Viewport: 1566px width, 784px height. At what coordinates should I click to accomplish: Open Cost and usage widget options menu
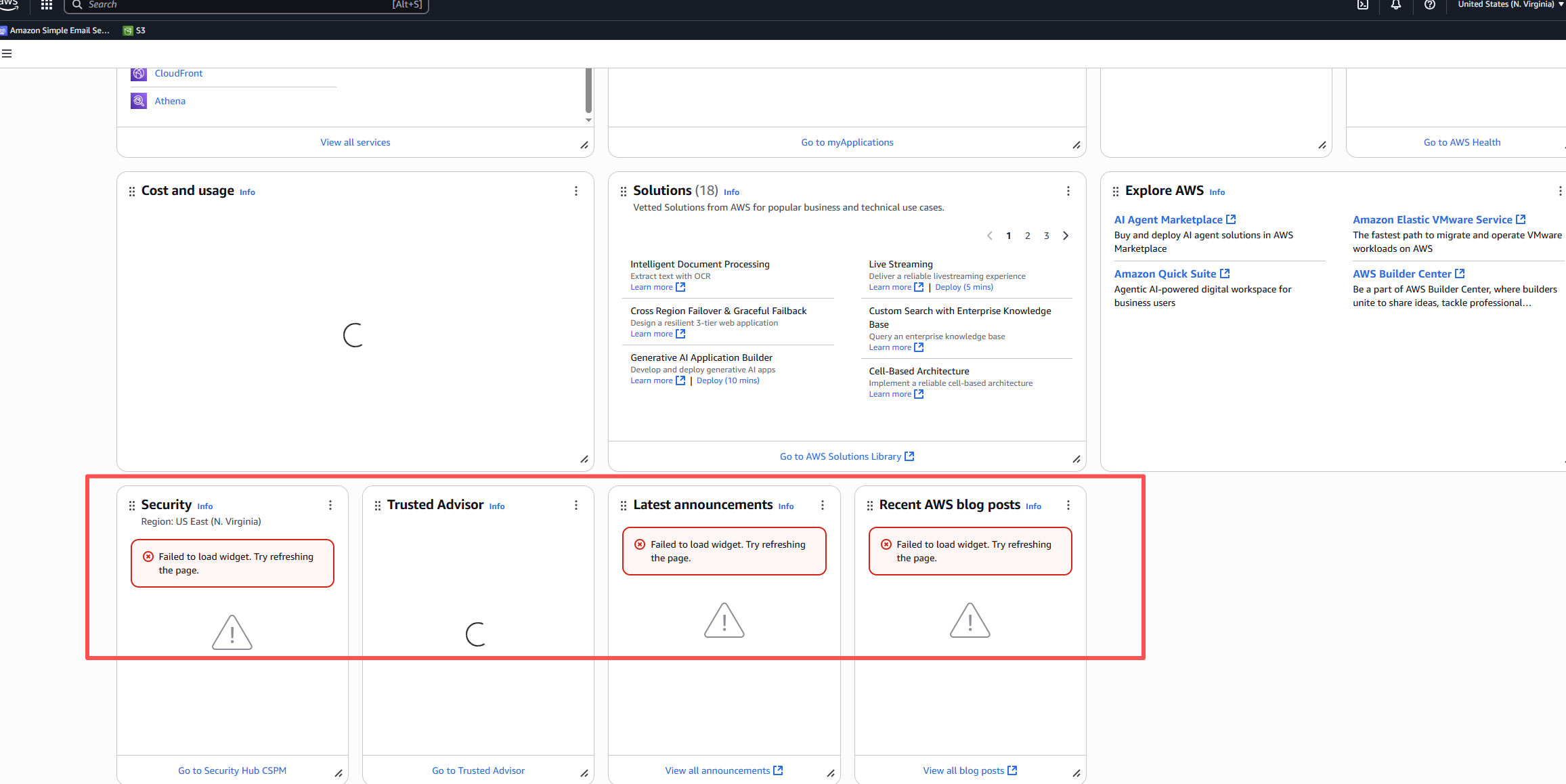click(x=576, y=191)
